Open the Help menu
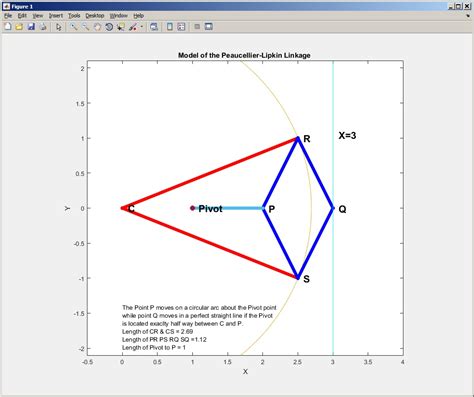This screenshot has height=397, width=474. point(138,16)
